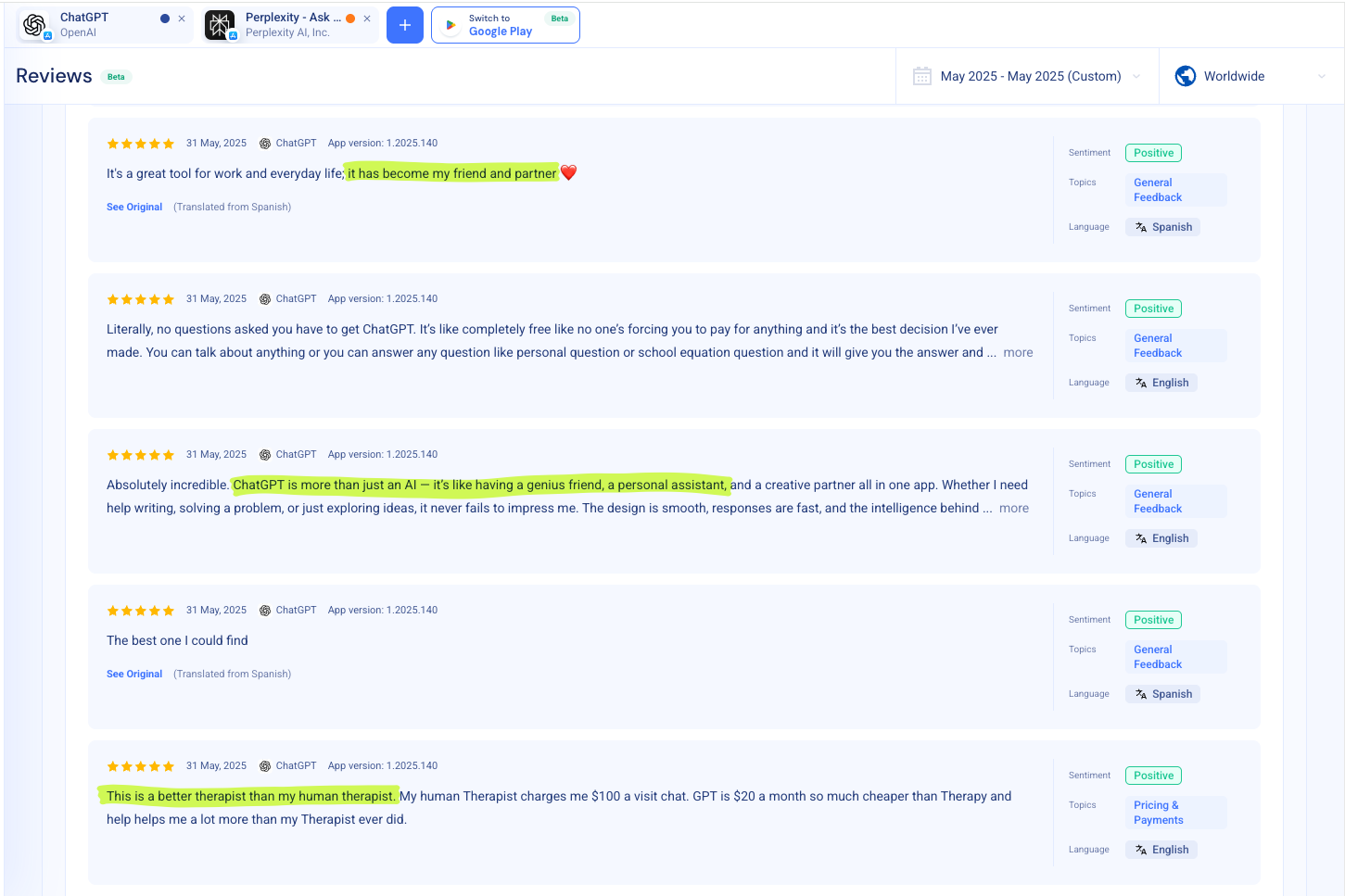Image resolution: width=1345 pixels, height=896 pixels.
Task: Click the highlighted text 'This is a better therapist than my human therapist.'
Action: [x=250, y=796]
